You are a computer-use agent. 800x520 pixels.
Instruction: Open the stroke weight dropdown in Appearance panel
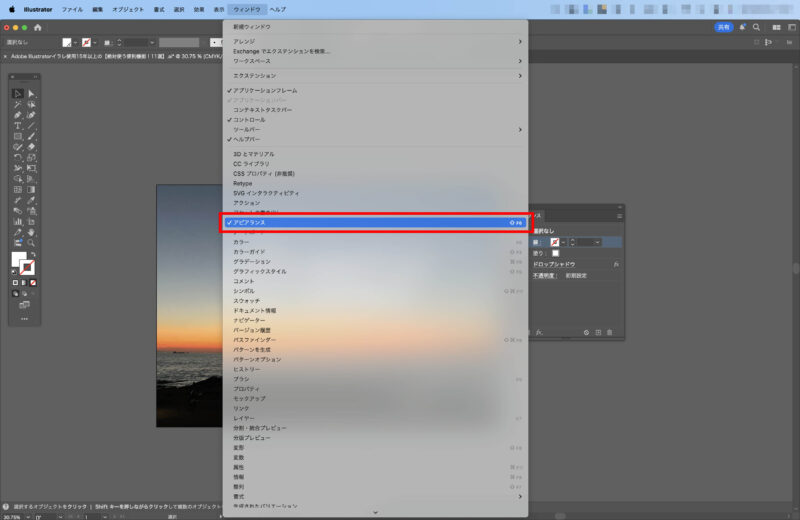click(x=597, y=242)
